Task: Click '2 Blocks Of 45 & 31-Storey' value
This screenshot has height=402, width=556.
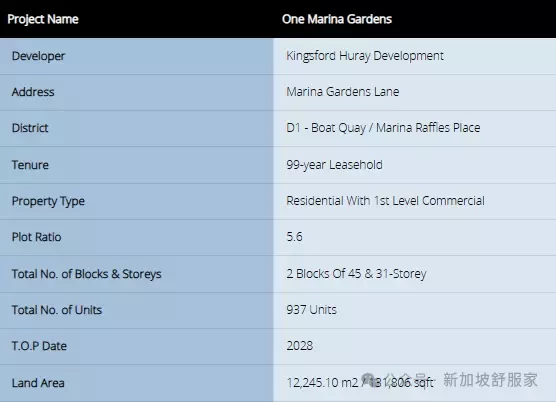Action: [x=356, y=274]
